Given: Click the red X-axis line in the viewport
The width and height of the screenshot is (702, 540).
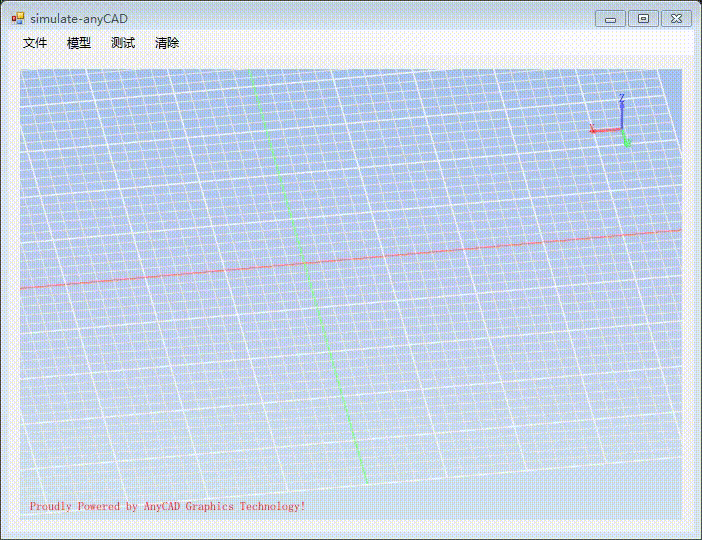Looking at the screenshot, I should click(x=350, y=259).
